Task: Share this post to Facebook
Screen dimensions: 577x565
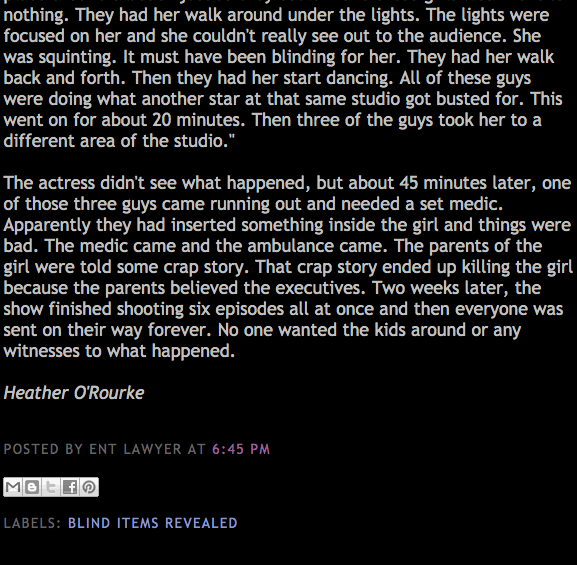Action: (70, 487)
